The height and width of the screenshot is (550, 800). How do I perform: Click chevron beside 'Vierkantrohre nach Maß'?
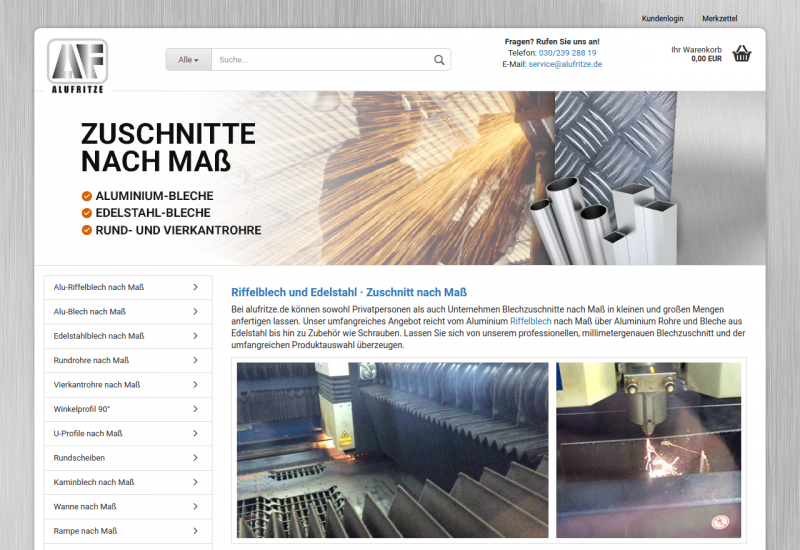point(195,385)
